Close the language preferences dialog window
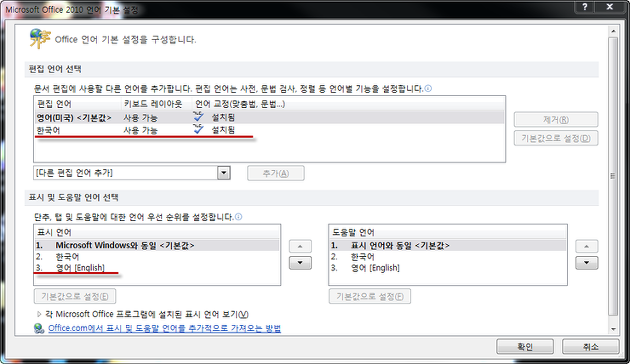This screenshot has width=630, height=364. [x=610, y=7]
